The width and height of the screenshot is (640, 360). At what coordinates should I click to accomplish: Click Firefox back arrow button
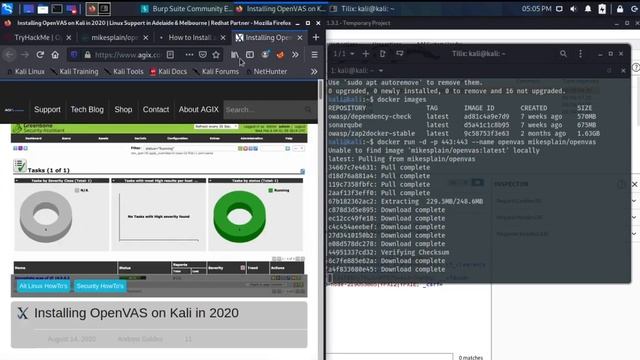point(9,55)
